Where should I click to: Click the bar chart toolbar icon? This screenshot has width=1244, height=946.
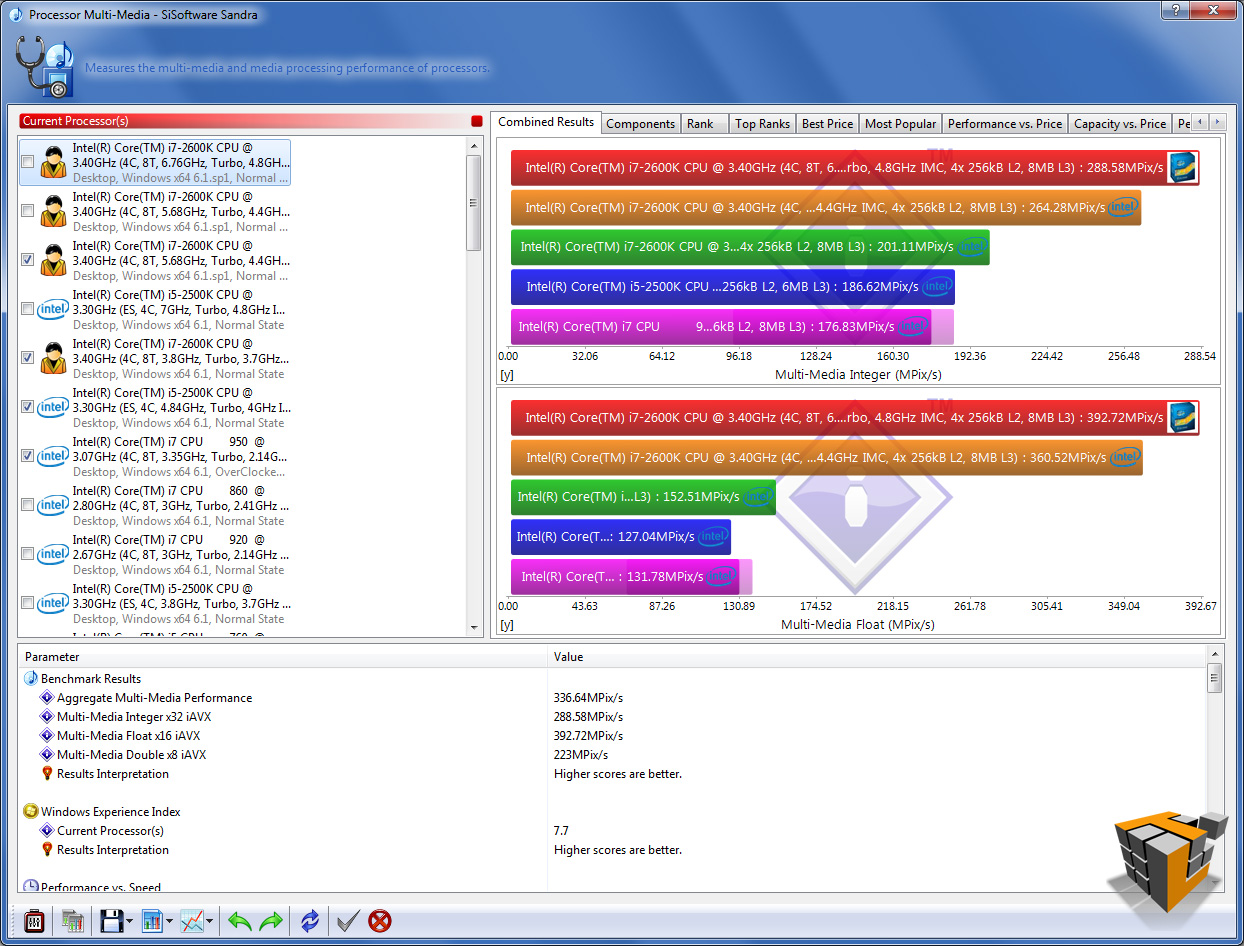point(151,920)
